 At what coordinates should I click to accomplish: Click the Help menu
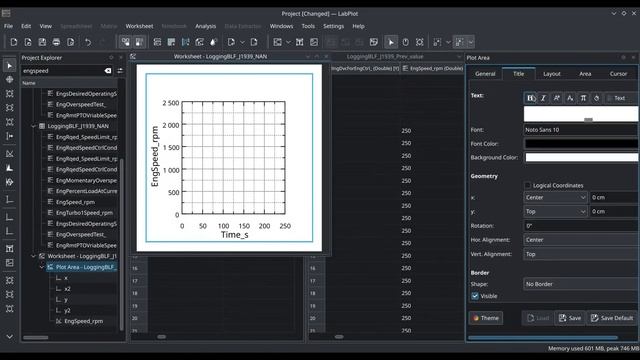pyautogui.click(x=358, y=26)
